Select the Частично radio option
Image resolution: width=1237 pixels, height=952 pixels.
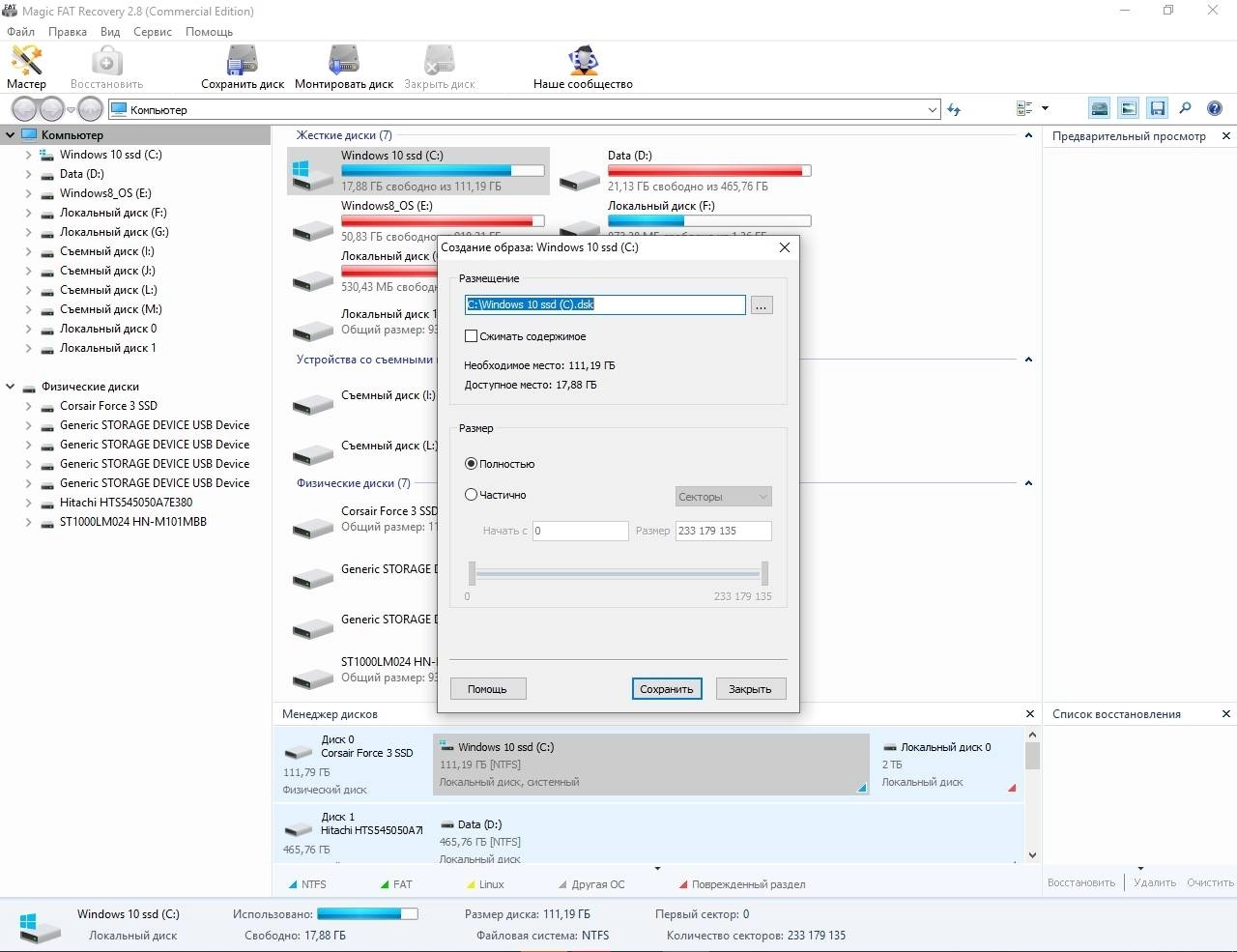tap(472, 495)
